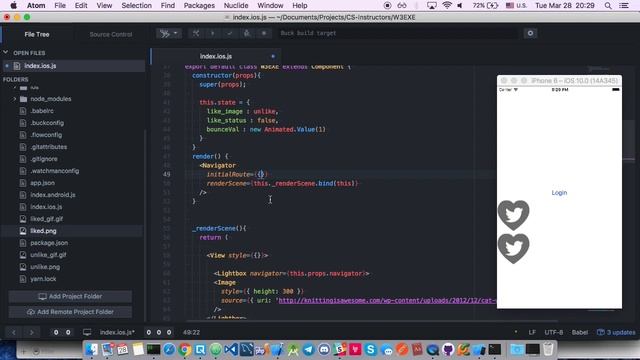Click the Add Remote Project Folder button

pyautogui.click(x=70, y=312)
